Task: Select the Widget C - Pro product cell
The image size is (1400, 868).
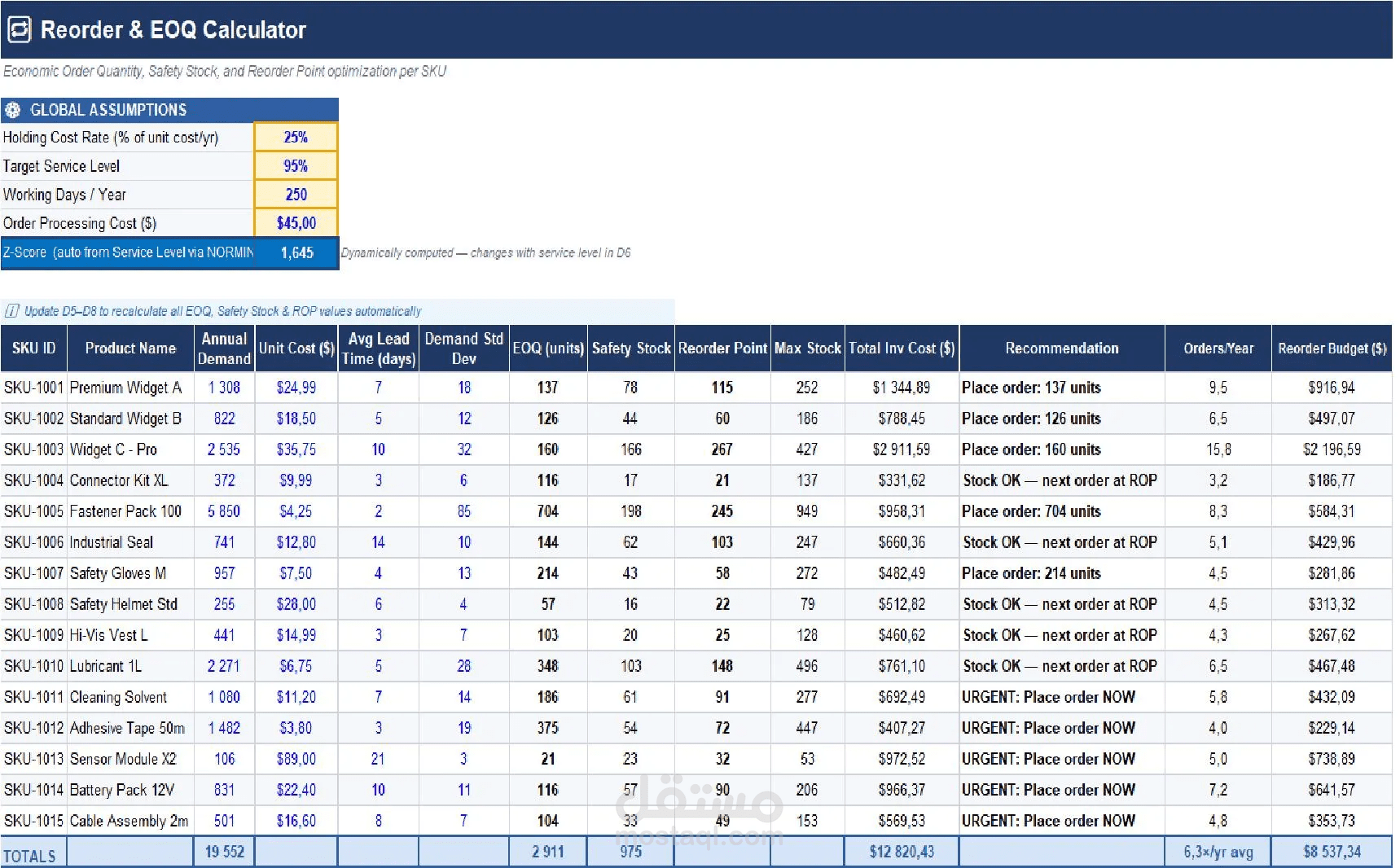Action: [x=130, y=449]
